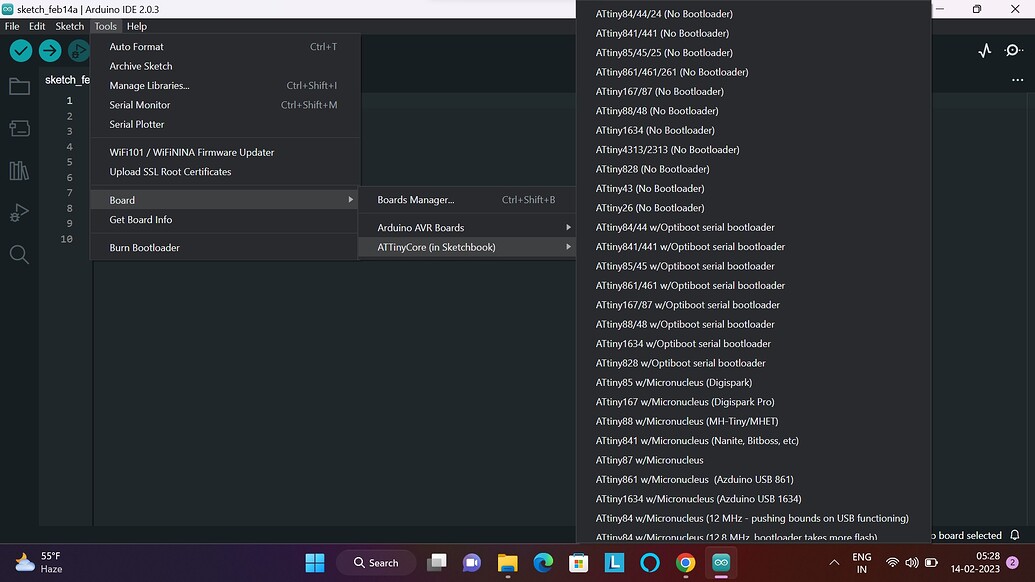Open the Search sidebar icon

[x=19, y=255]
